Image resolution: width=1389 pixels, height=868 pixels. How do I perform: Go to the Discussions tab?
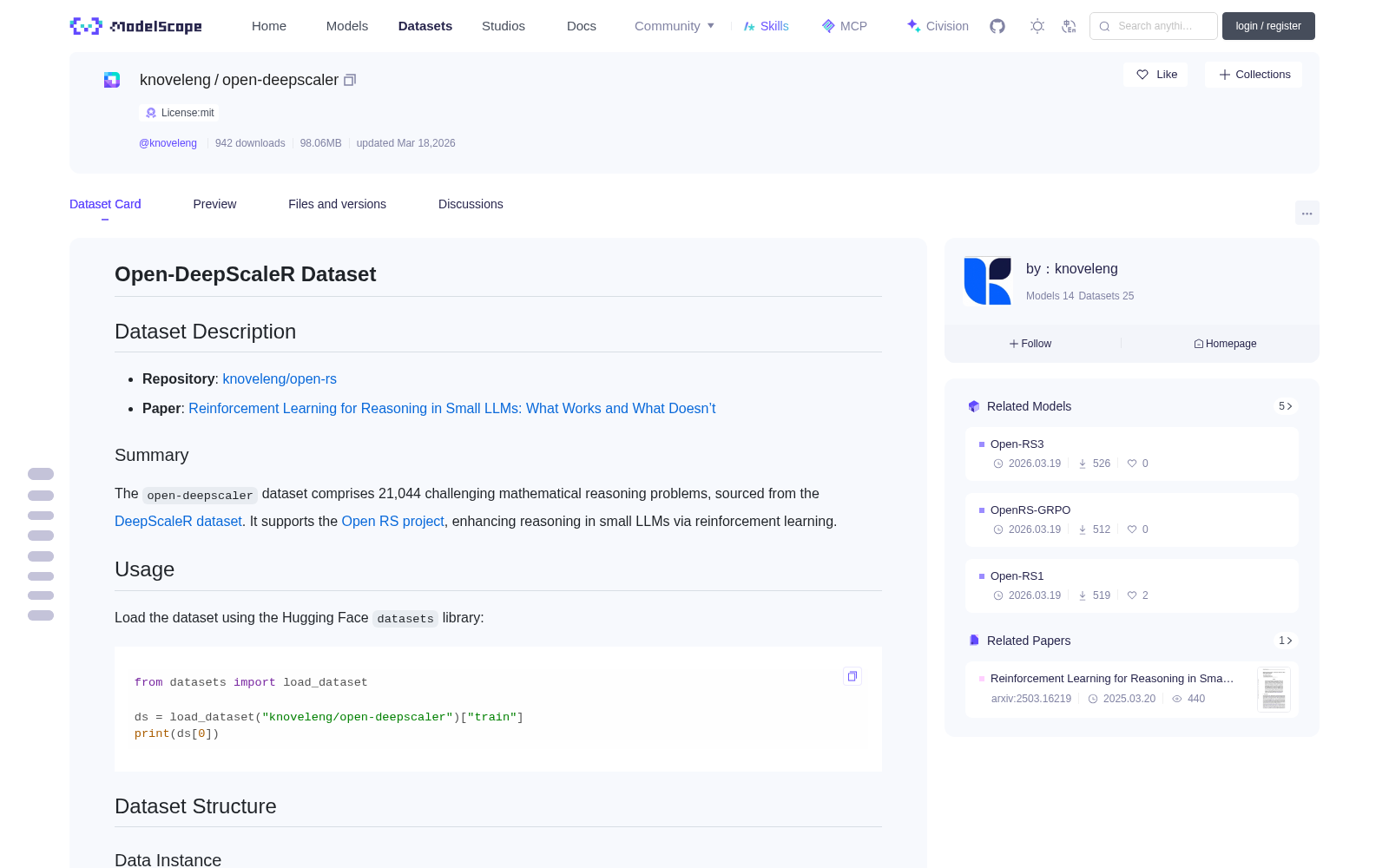[471, 204]
